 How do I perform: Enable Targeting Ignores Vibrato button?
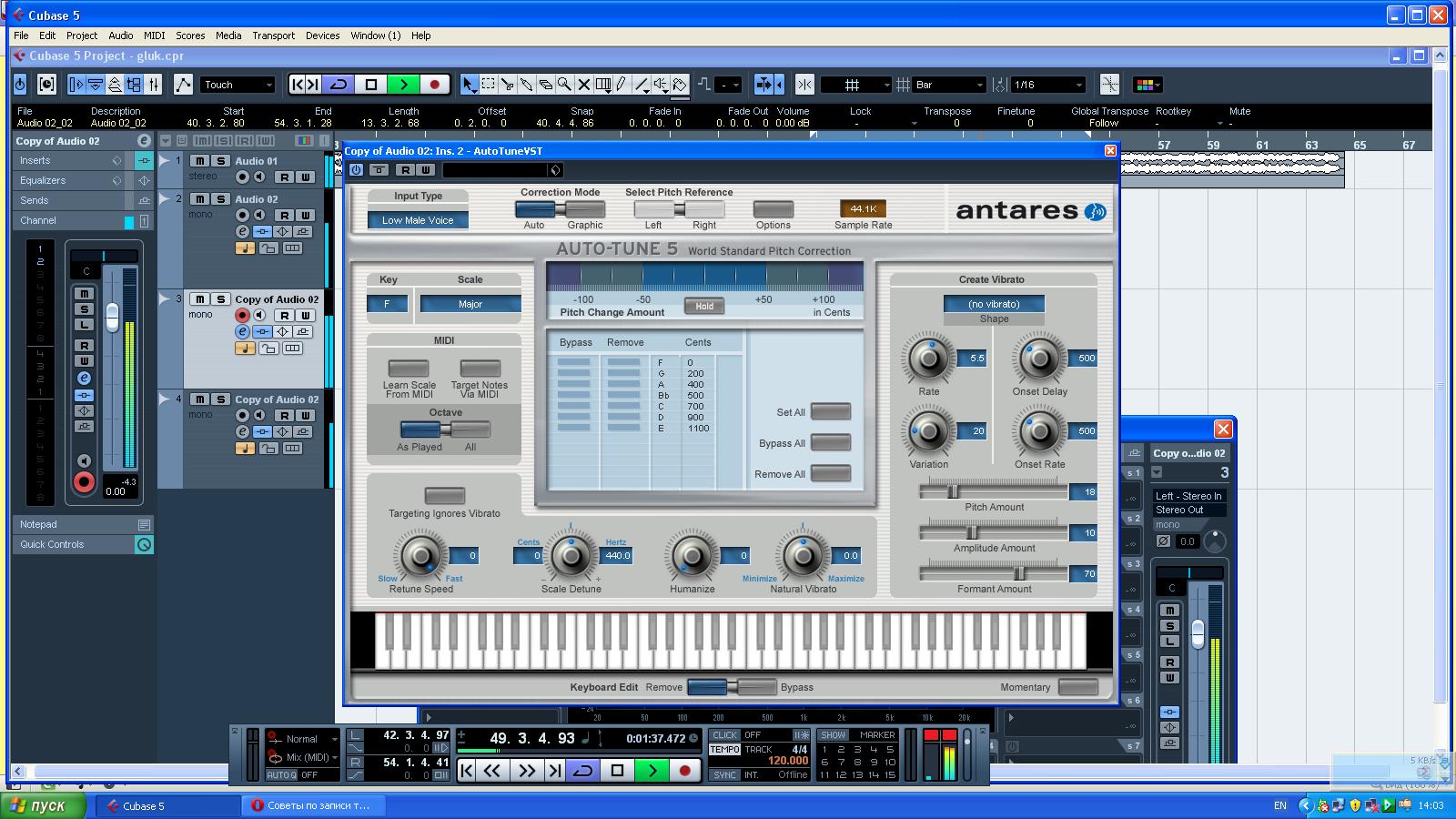click(444, 496)
